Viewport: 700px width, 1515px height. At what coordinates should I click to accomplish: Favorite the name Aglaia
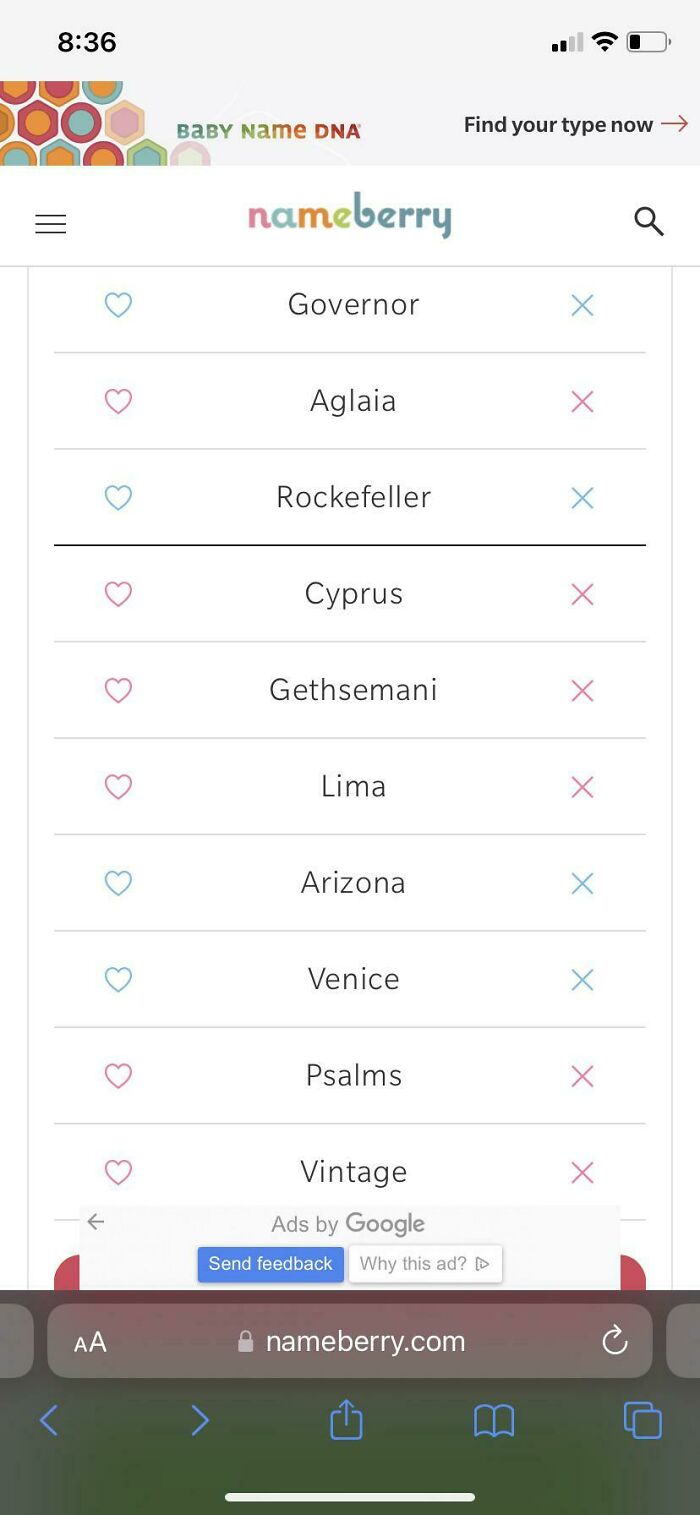click(118, 400)
